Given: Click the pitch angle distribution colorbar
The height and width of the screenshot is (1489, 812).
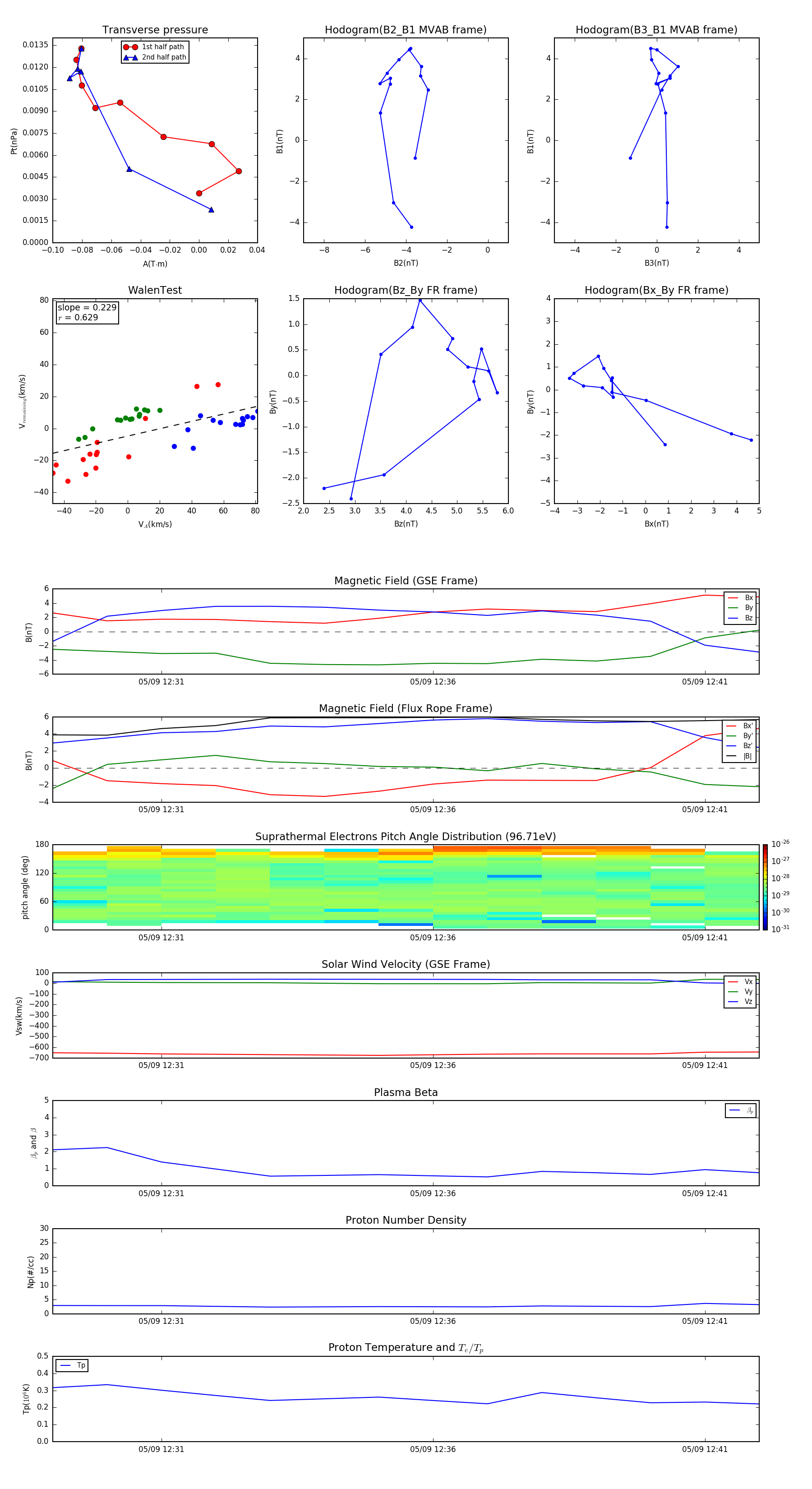Looking at the screenshot, I should tap(765, 887).
